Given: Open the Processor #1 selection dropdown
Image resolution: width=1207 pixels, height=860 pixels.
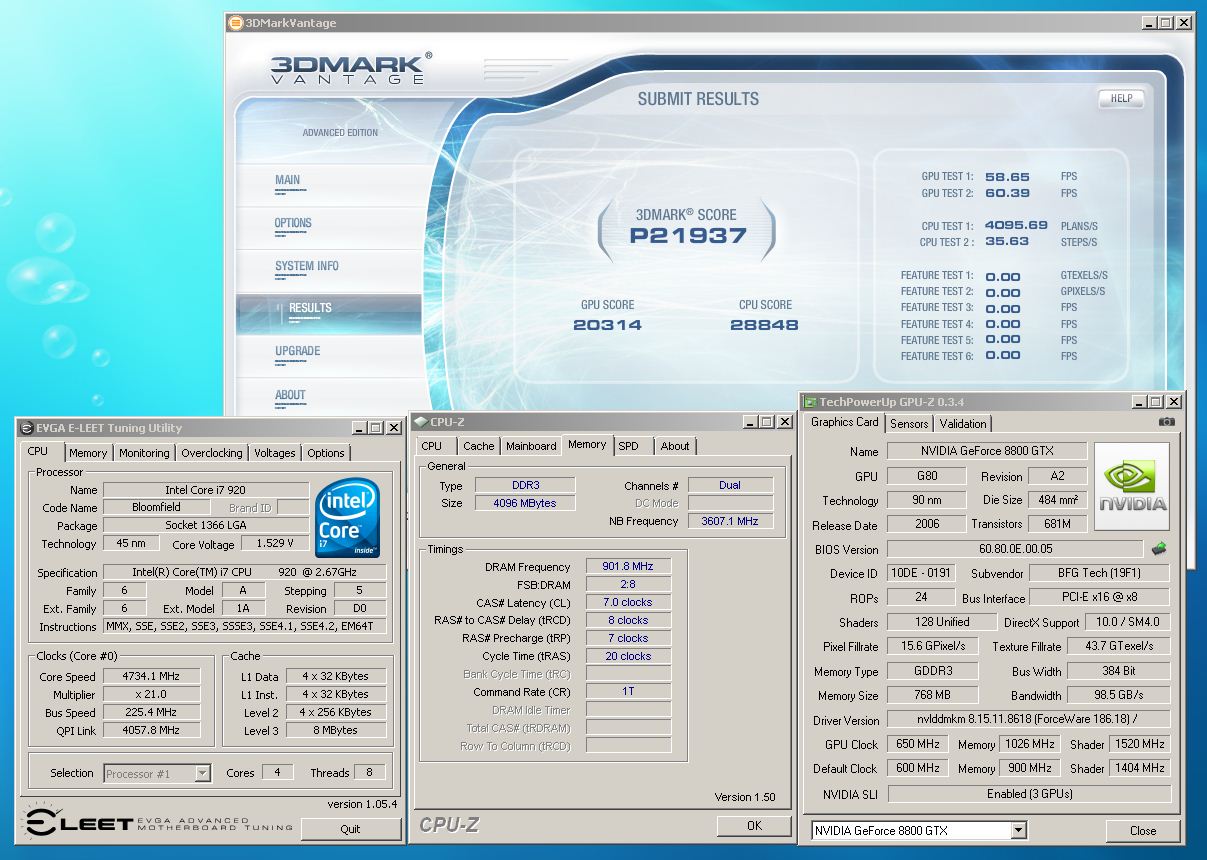Looking at the screenshot, I should click(x=203, y=773).
